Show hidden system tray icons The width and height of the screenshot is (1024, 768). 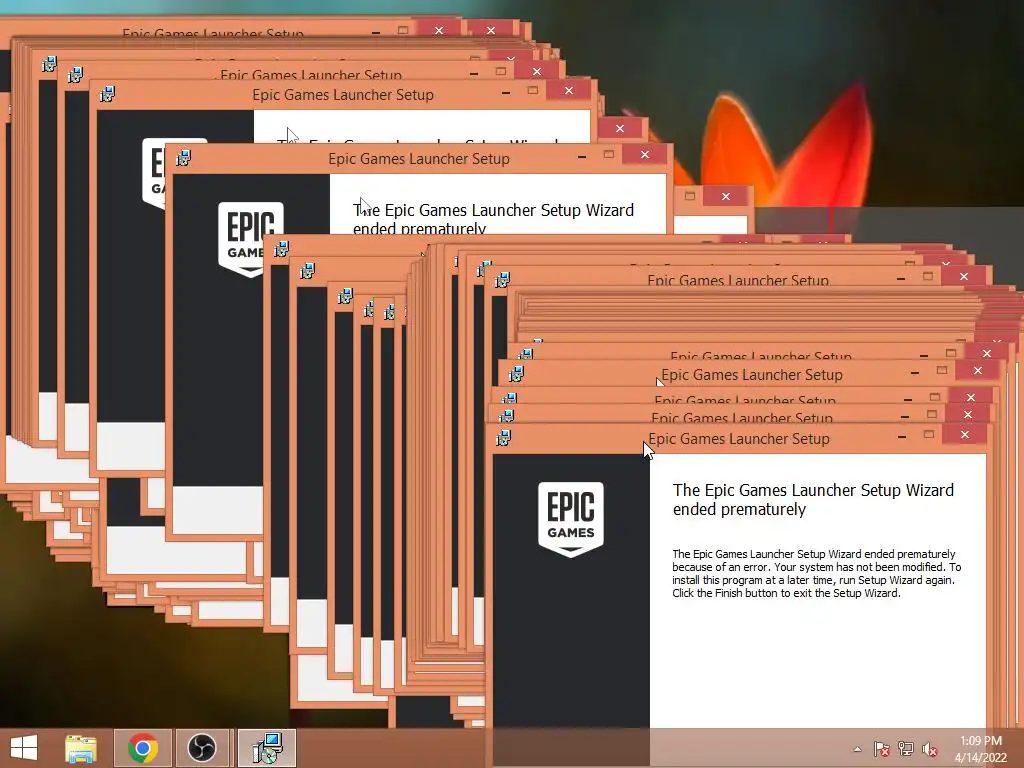coord(857,749)
